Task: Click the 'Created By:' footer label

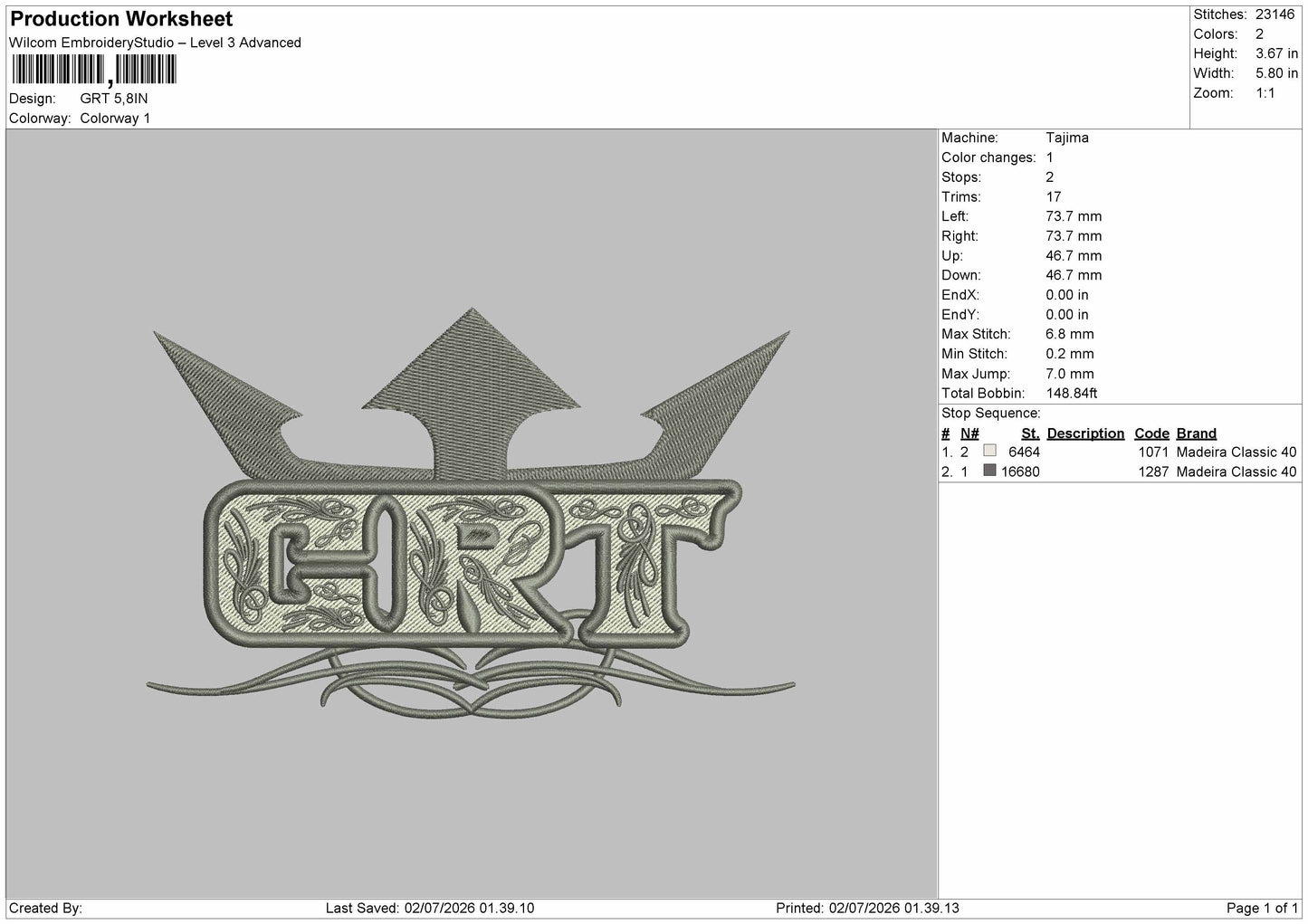Action: point(45,909)
